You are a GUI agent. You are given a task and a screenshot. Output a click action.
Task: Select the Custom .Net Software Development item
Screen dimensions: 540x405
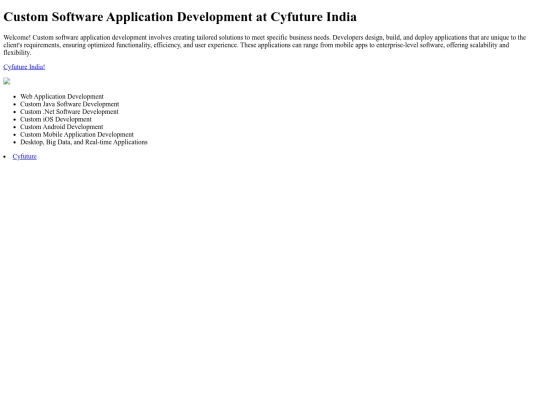pyautogui.click(x=69, y=112)
